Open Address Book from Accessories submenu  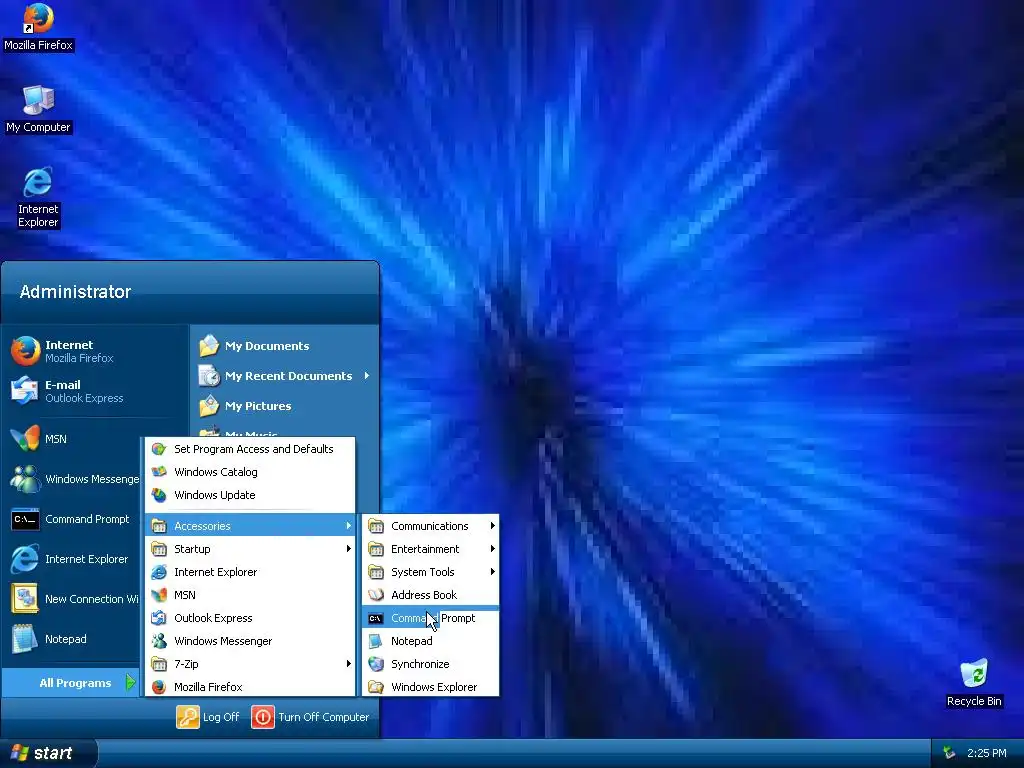(430, 595)
